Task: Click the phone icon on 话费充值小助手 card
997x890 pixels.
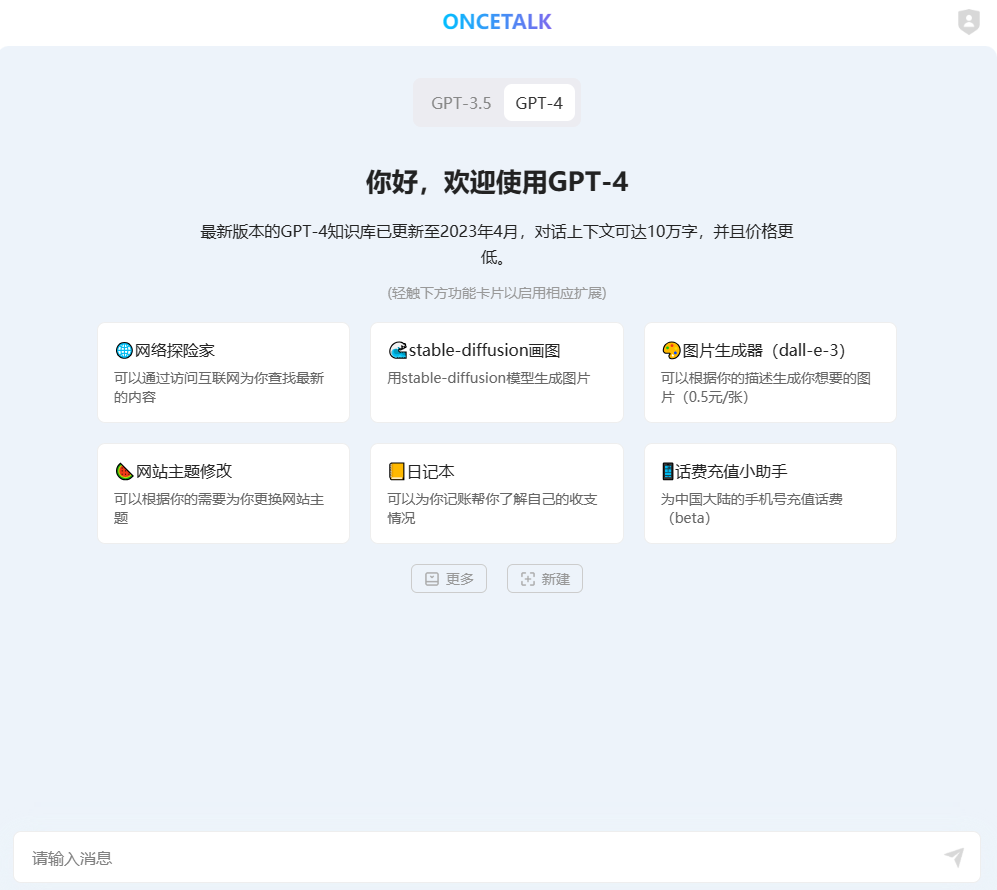Action: [668, 472]
